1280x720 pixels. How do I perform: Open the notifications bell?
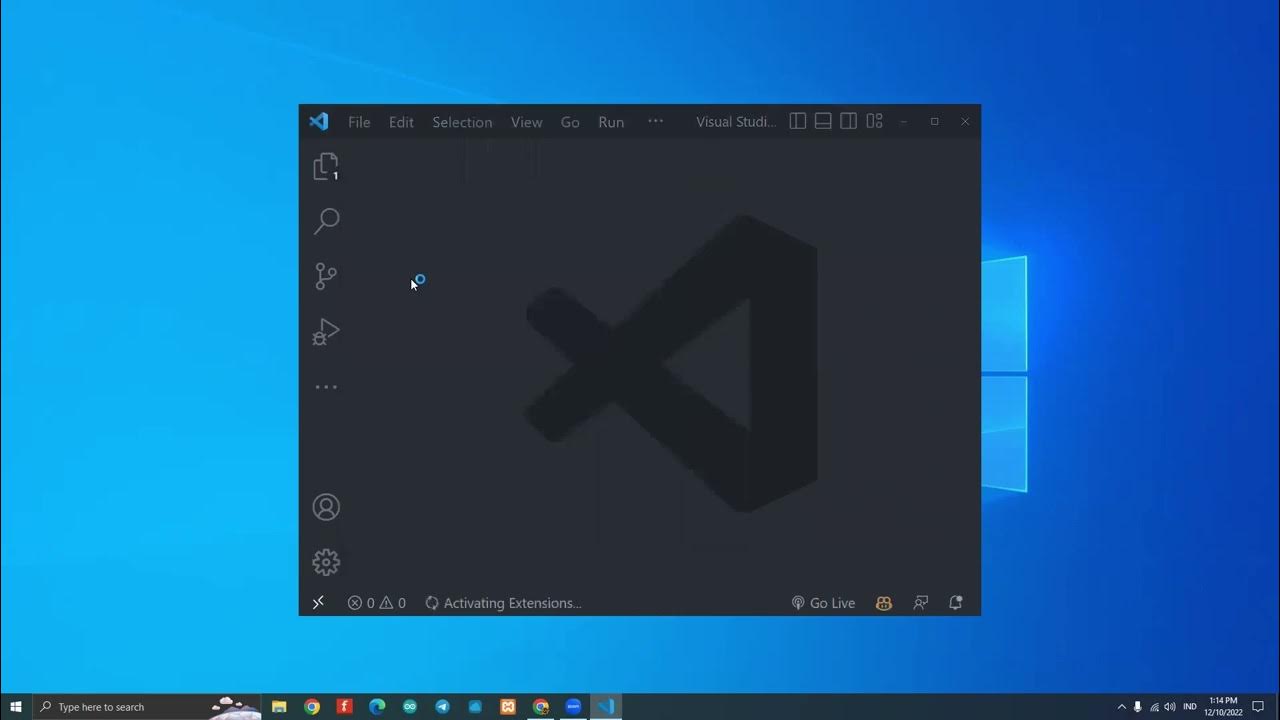click(955, 603)
